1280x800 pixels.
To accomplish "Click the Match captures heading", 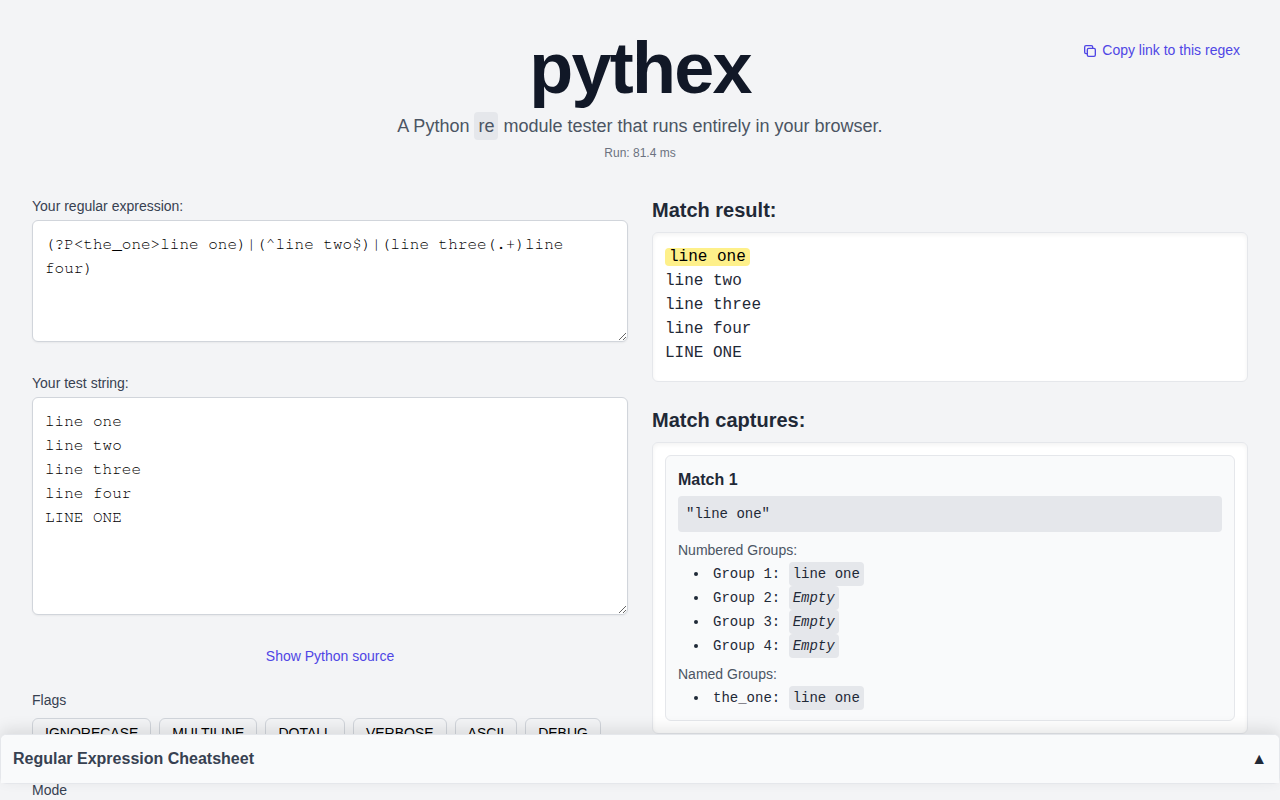I will click(728, 420).
